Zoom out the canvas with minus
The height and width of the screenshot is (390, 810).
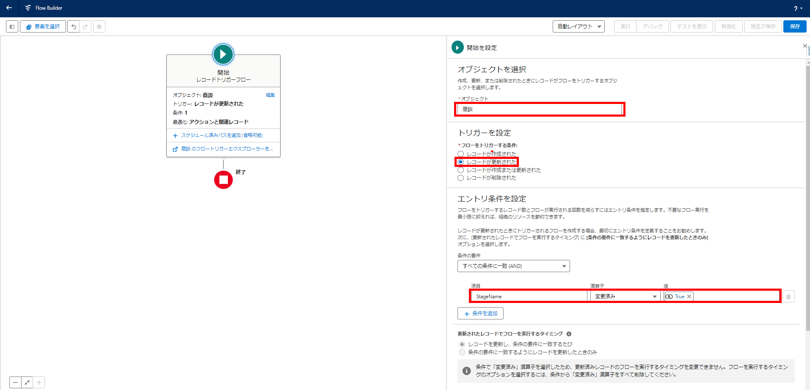pyautogui.click(x=15, y=382)
